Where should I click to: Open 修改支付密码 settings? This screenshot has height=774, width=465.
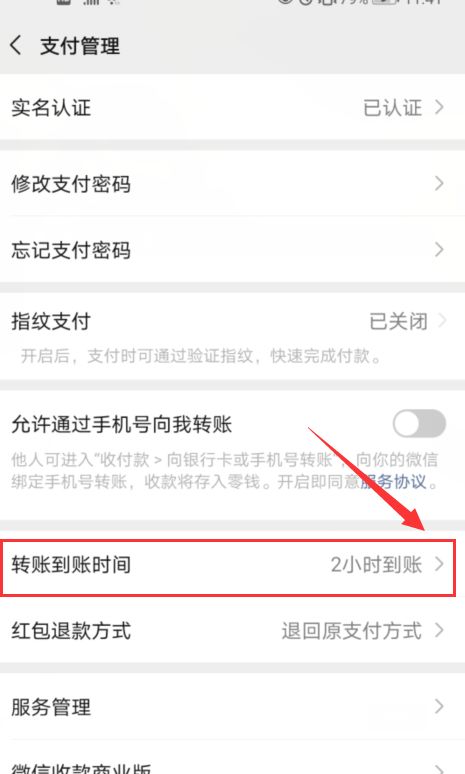[x=232, y=184]
